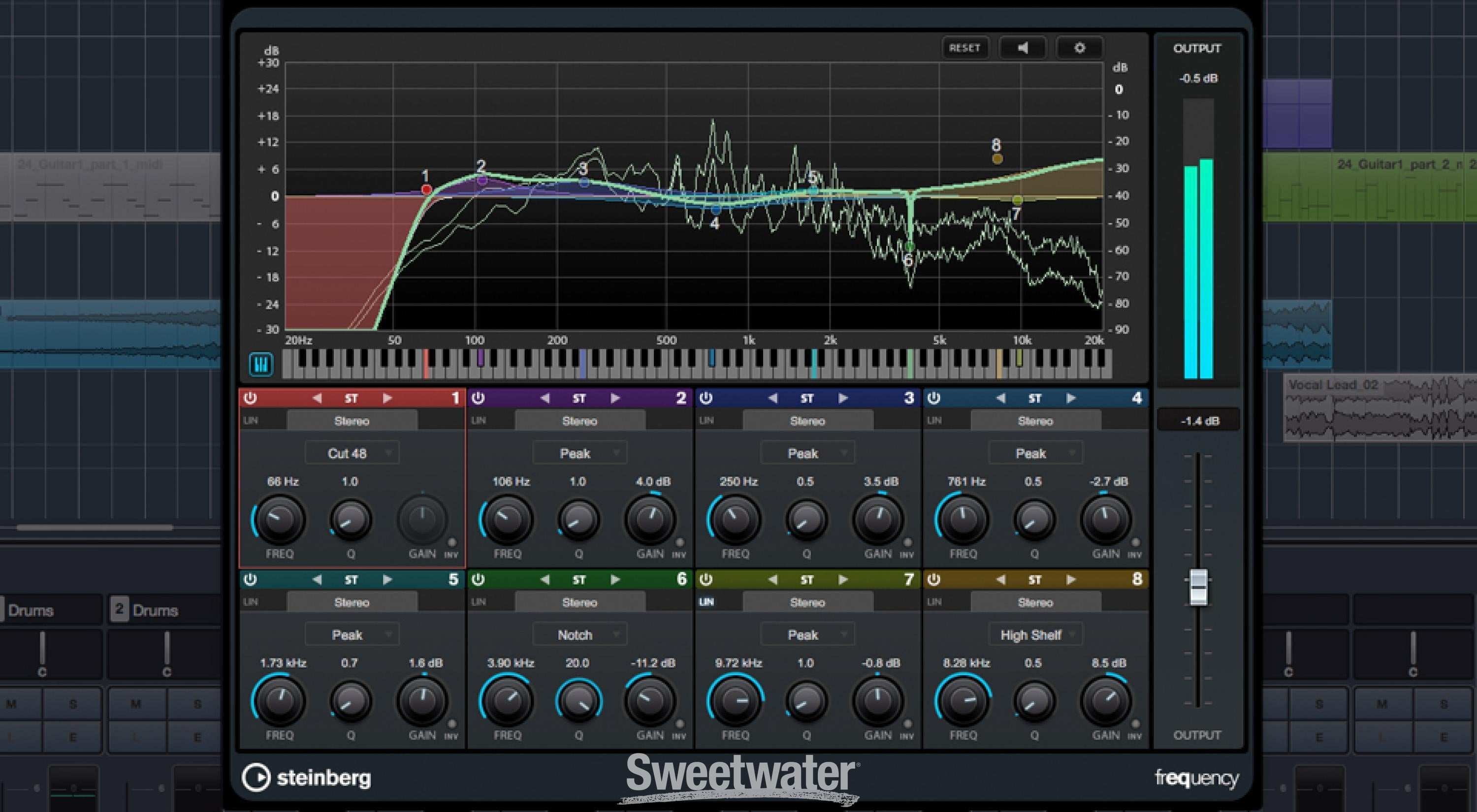The height and width of the screenshot is (812, 1477).
Task: Click band 8 right arrow
Action: pos(1070,579)
